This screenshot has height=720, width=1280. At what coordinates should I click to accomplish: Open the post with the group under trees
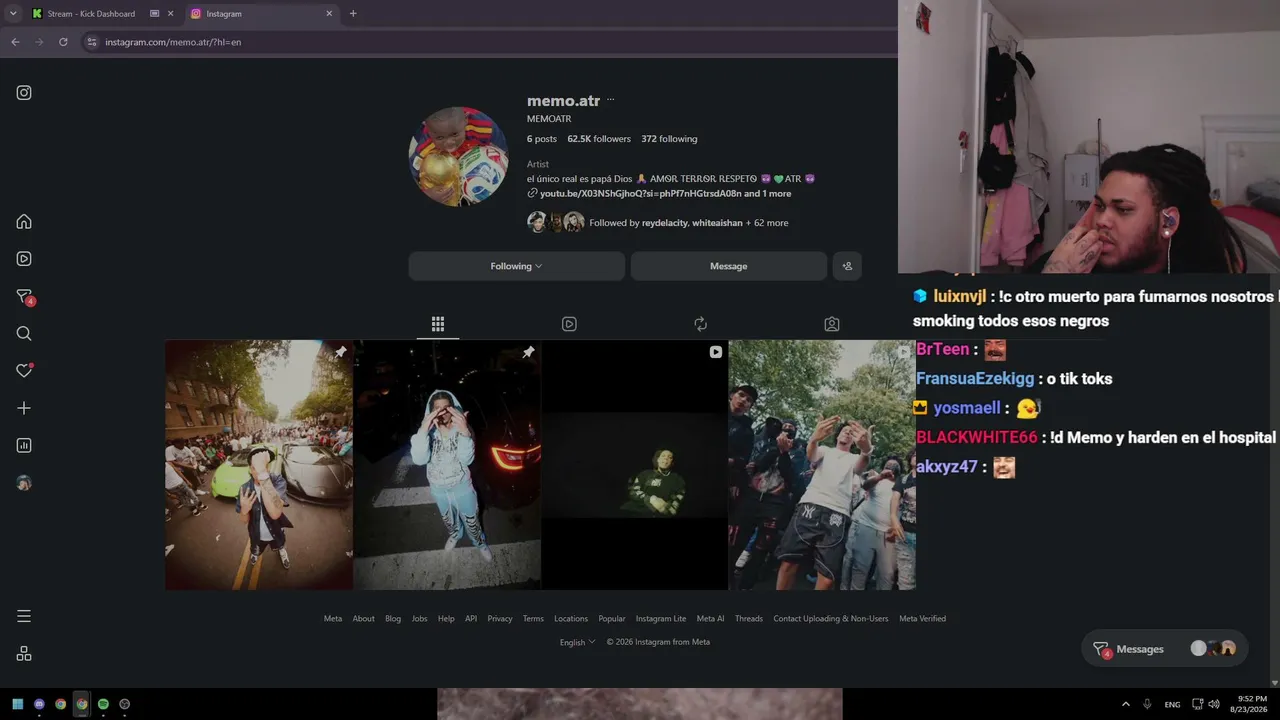click(x=822, y=465)
